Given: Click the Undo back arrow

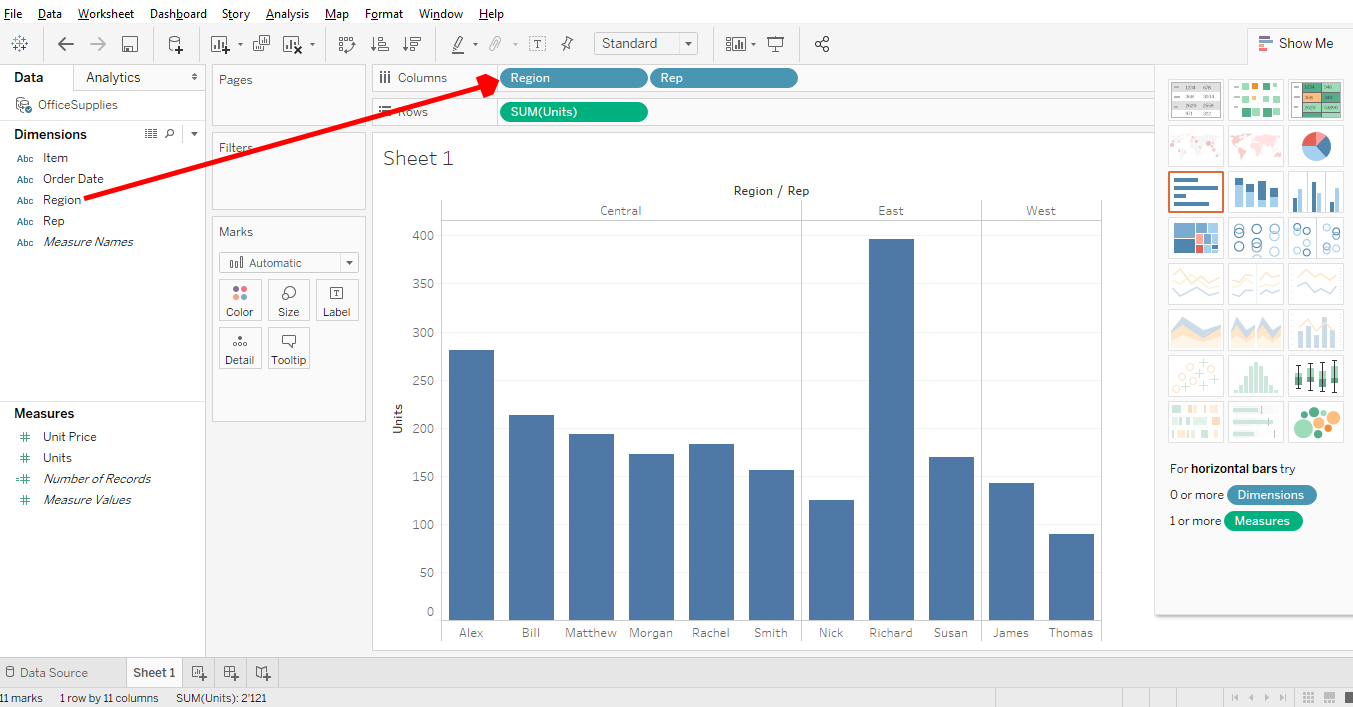Looking at the screenshot, I should point(66,44).
